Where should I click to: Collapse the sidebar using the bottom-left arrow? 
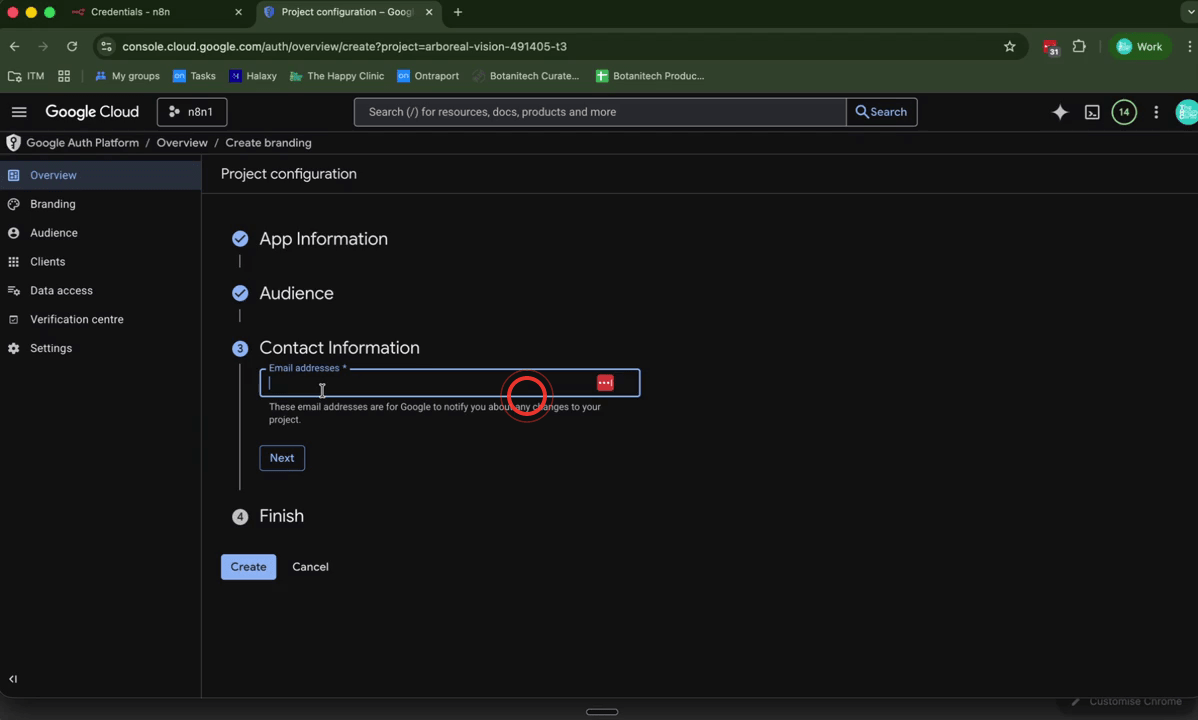pos(13,679)
